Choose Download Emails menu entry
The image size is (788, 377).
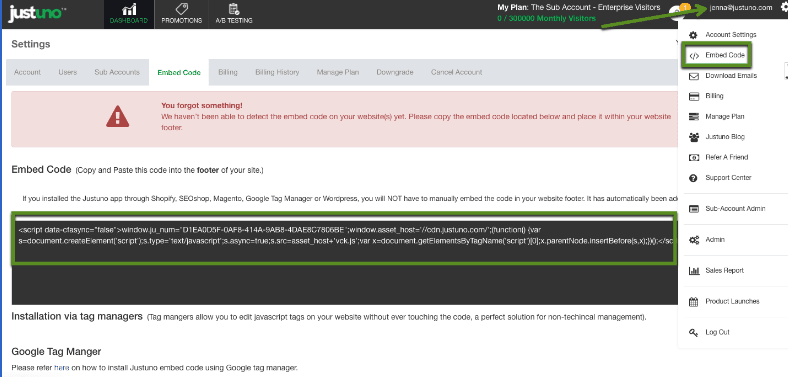pyautogui.click(x=731, y=76)
